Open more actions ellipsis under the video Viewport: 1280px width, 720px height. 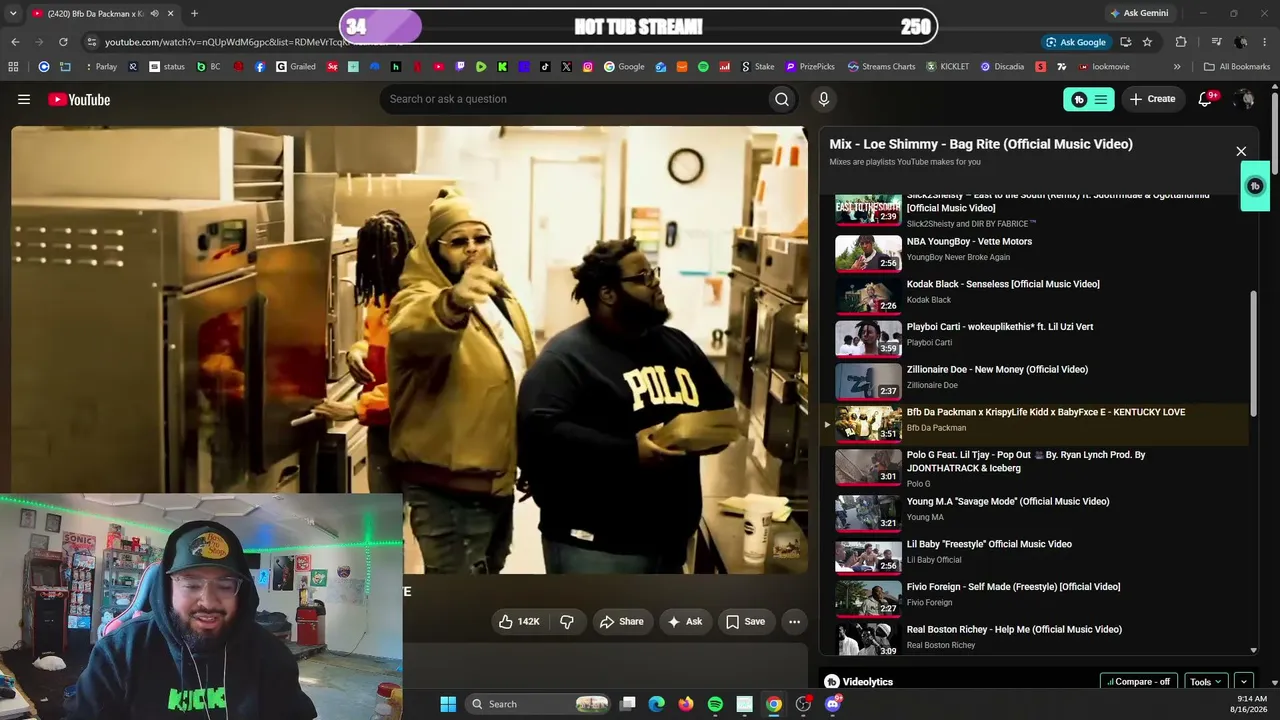click(794, 621)
